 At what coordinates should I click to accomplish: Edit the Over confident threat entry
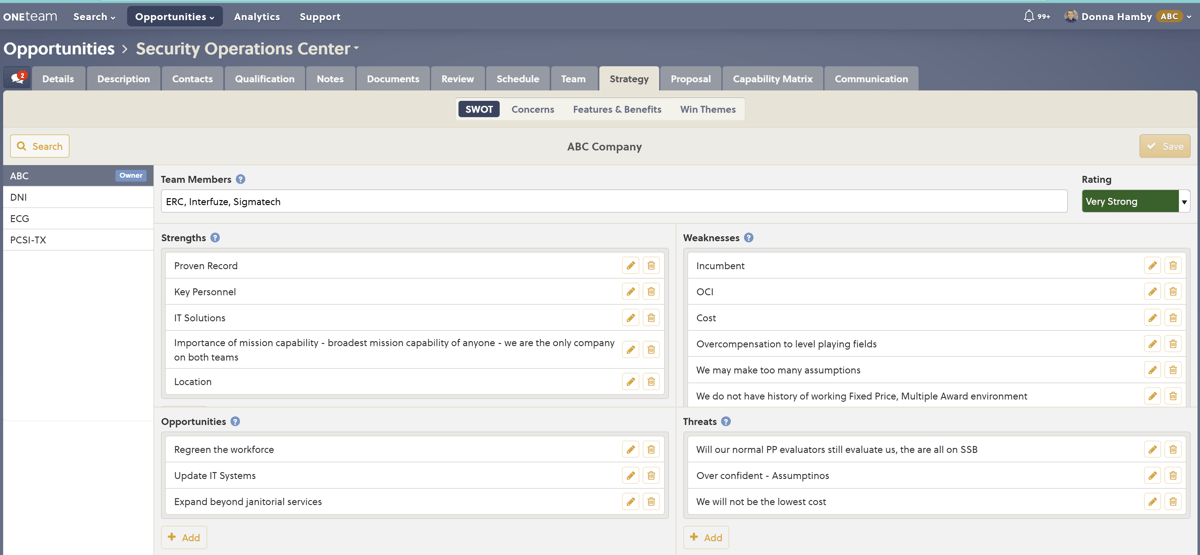(x=1153, y=476)
